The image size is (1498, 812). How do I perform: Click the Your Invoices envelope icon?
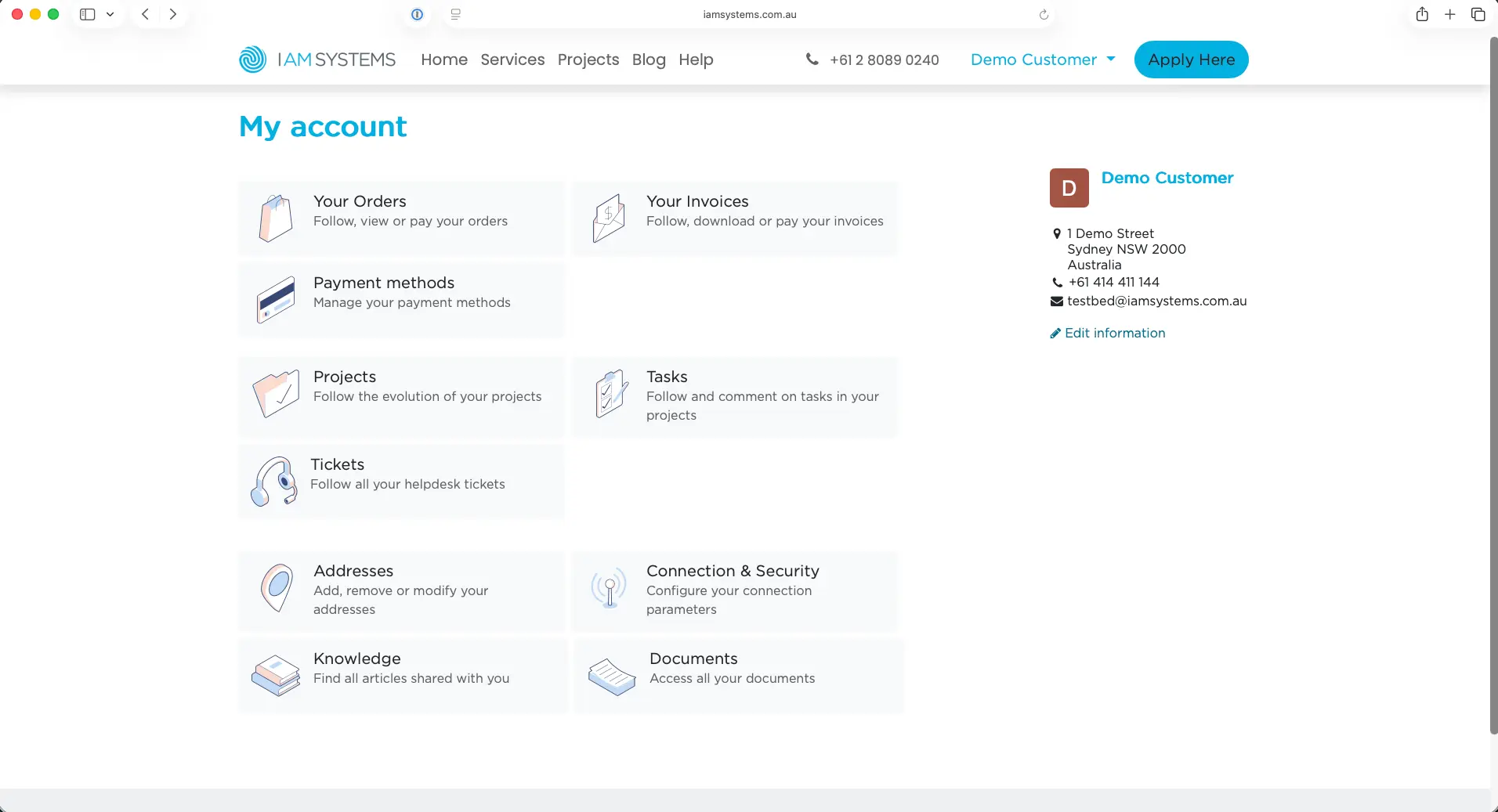tap(609, 218)
